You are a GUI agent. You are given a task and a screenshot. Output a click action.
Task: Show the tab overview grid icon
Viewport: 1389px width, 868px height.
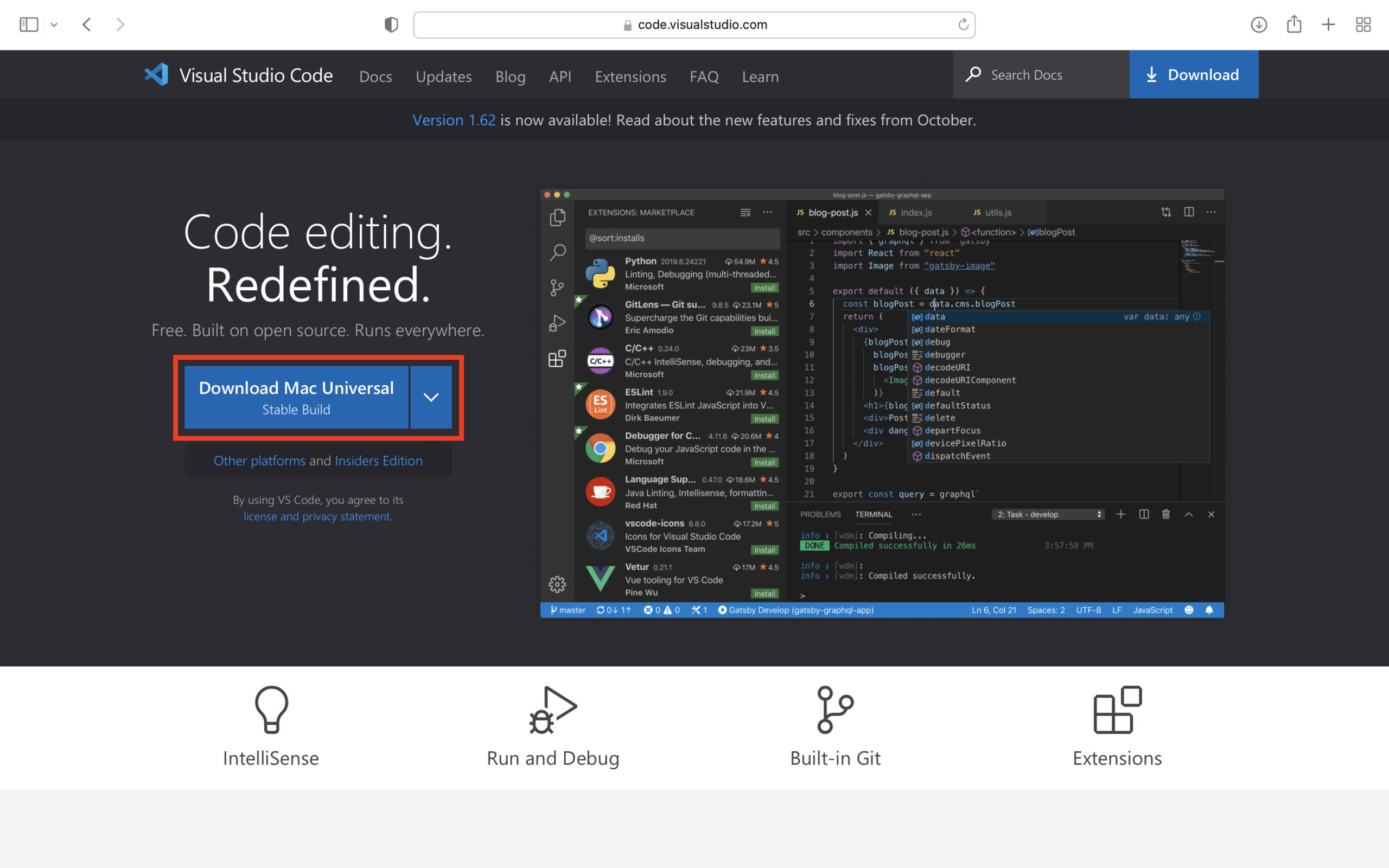tap(1363, 25)
